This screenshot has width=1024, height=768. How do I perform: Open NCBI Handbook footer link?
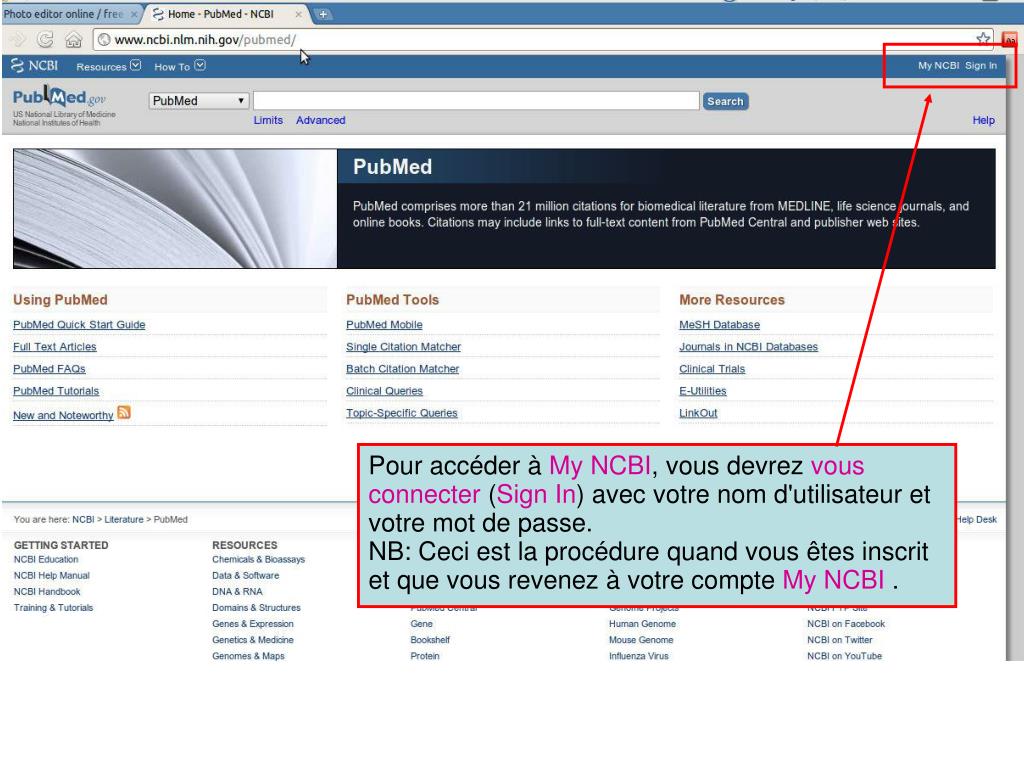[47, 592]
